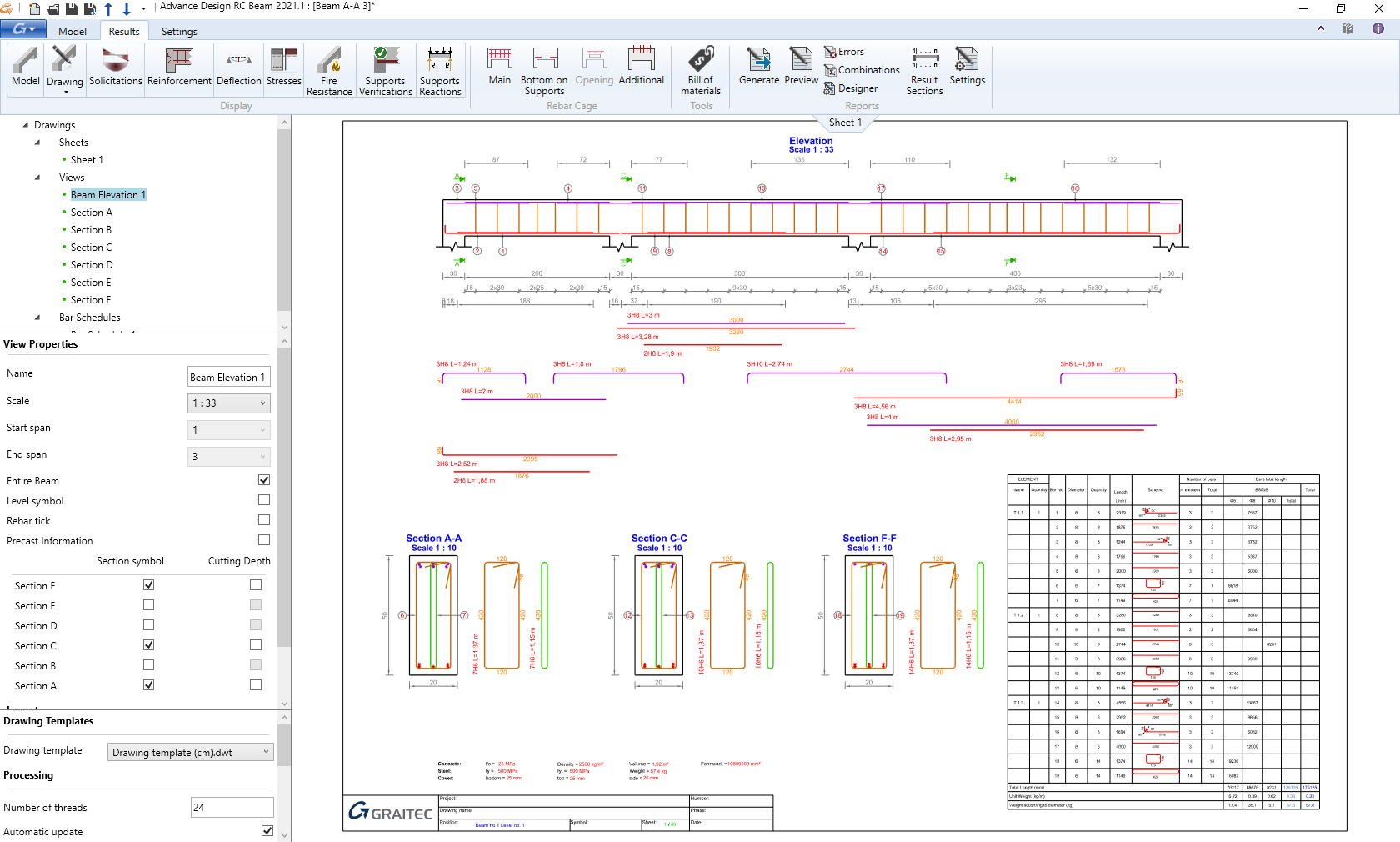This screenshot has height=842, width=1400.
Task: Show the Deflection diagram
Action: pyautogui.click(x=238, y=68)
